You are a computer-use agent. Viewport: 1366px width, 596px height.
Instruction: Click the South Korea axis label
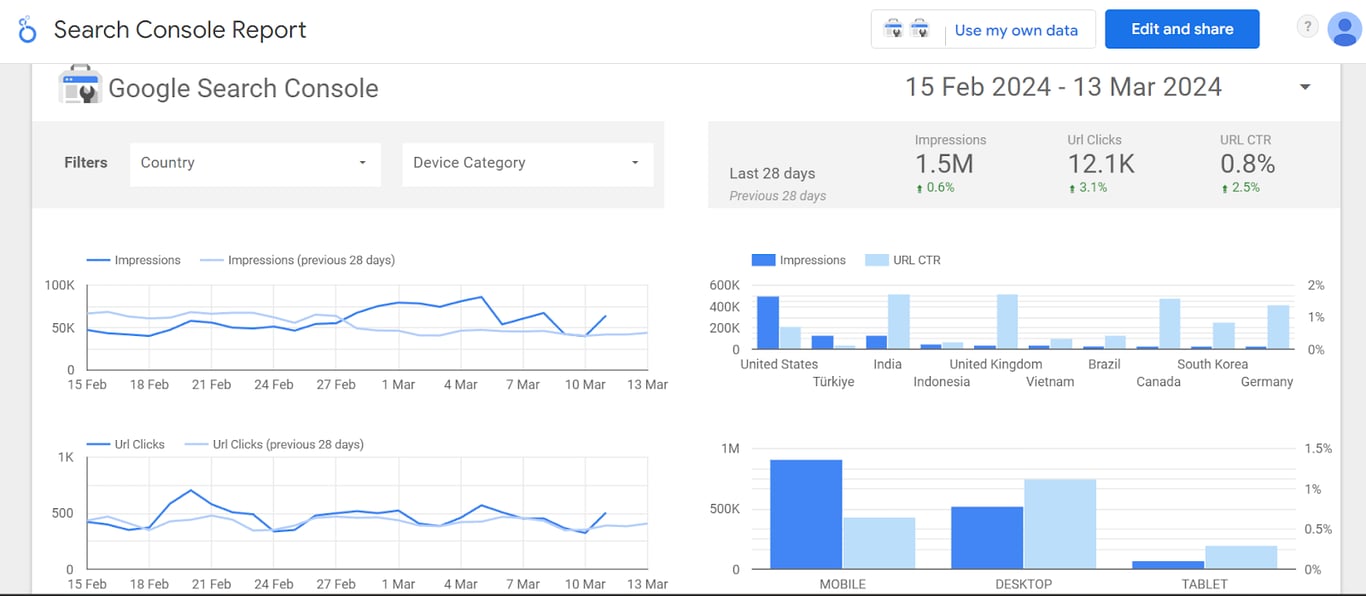[x=1213, y=364]
